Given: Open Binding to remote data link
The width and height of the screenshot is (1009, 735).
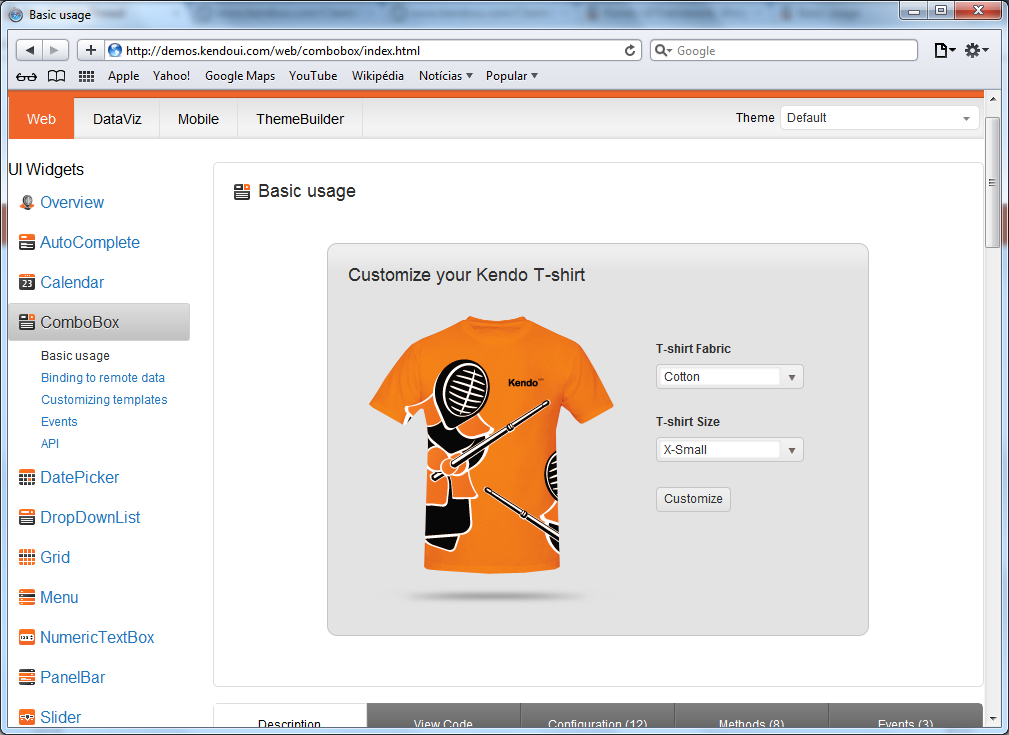Looking at the screenshot, I should 103,378.
